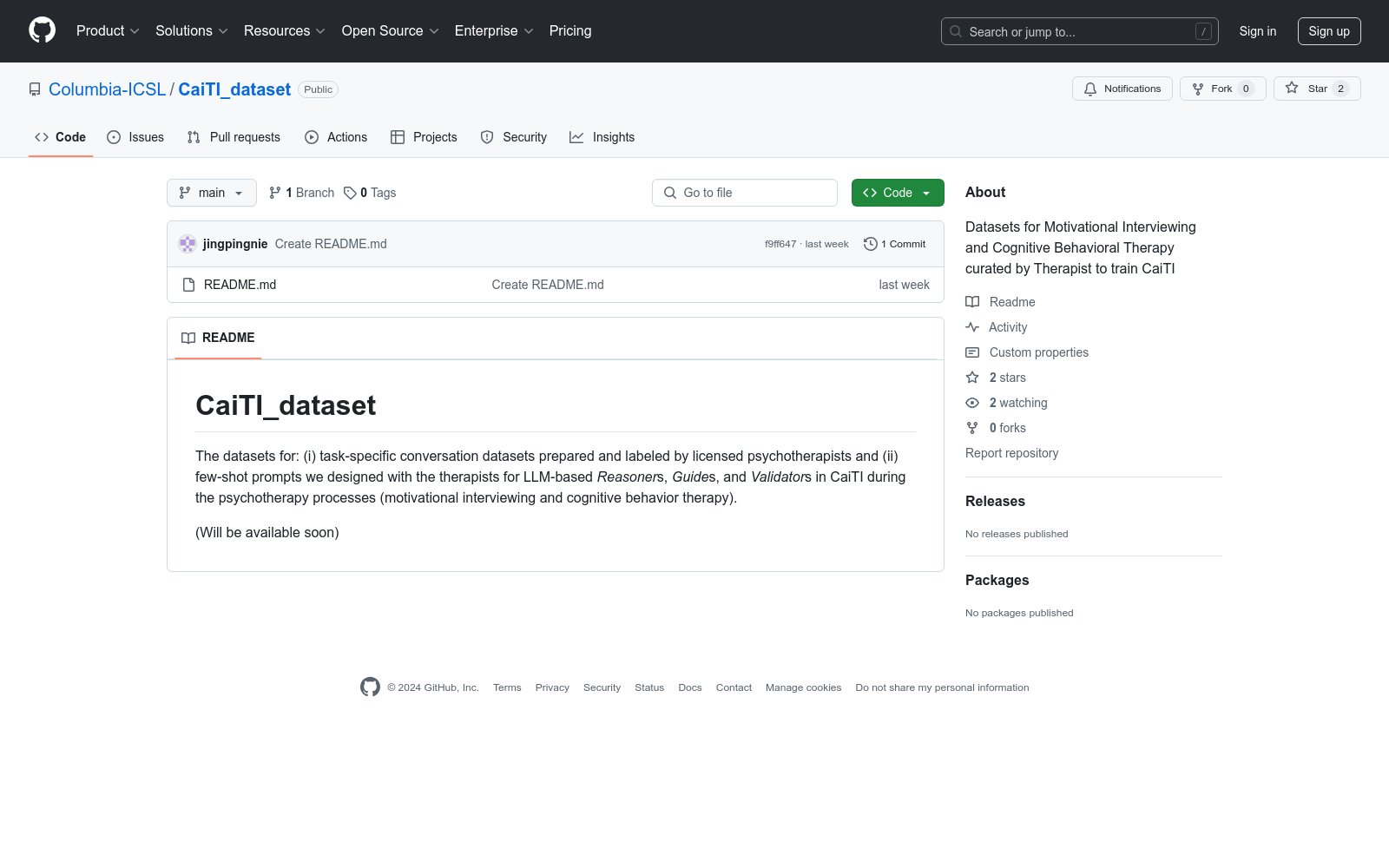
Task: Open the green Code dropdown button
Action: click(898, 193)
